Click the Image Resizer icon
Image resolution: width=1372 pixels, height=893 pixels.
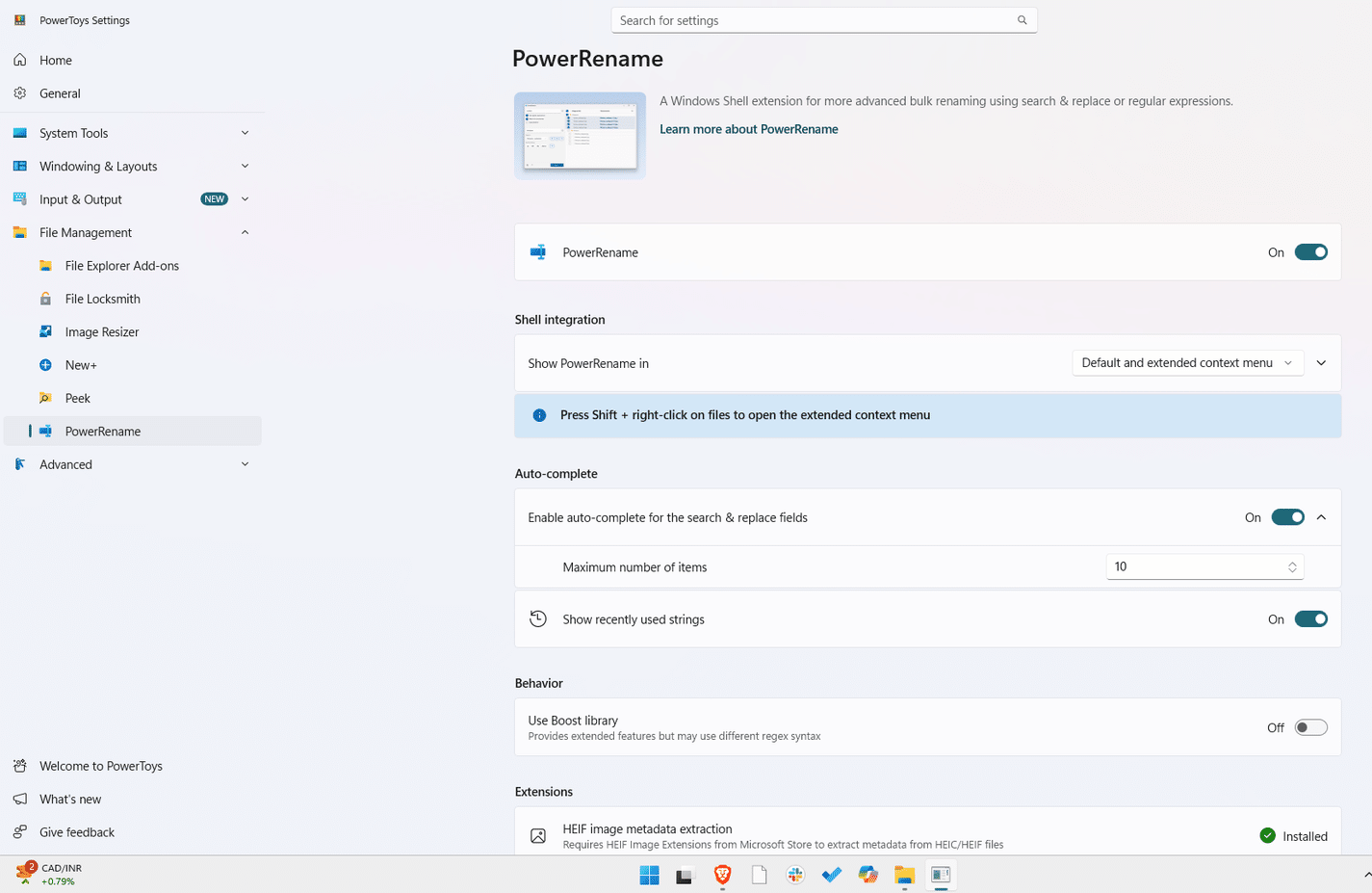45,331
